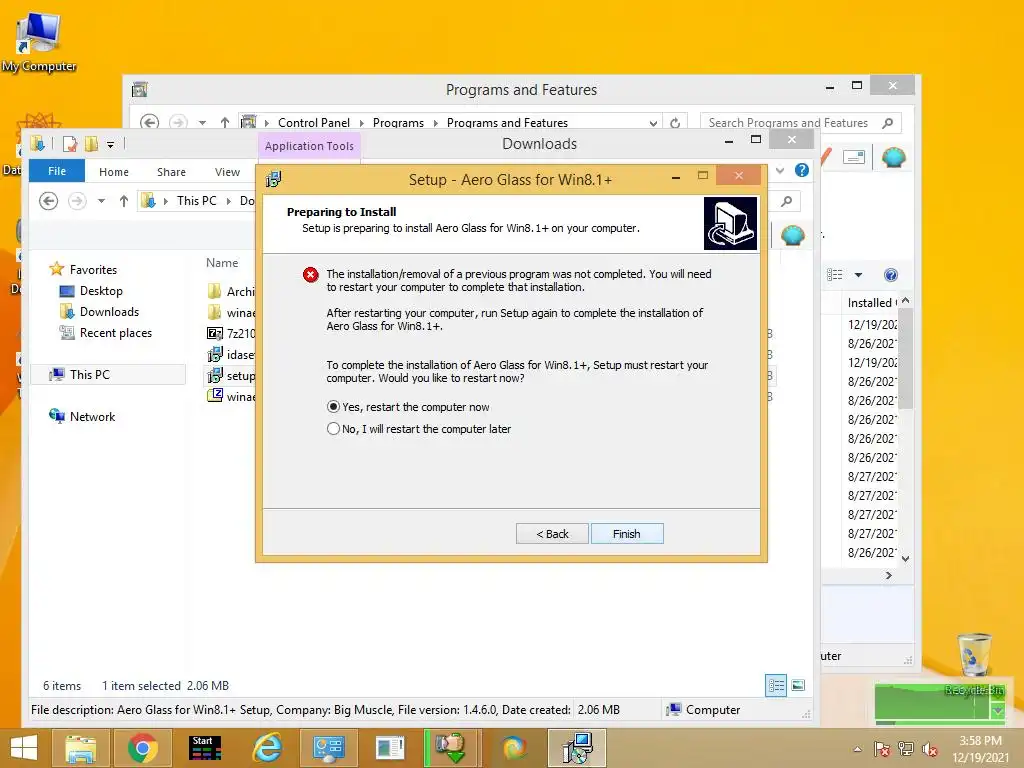Click the volume icon in system tray
1024x768 pixels.
pos(929,749)
